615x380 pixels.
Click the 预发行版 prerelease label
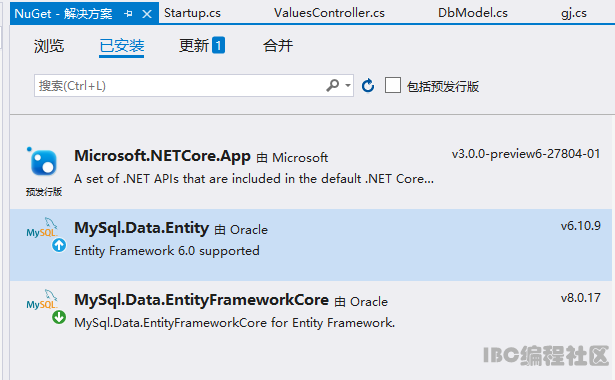pyautogui.click(x=44, y=192)
